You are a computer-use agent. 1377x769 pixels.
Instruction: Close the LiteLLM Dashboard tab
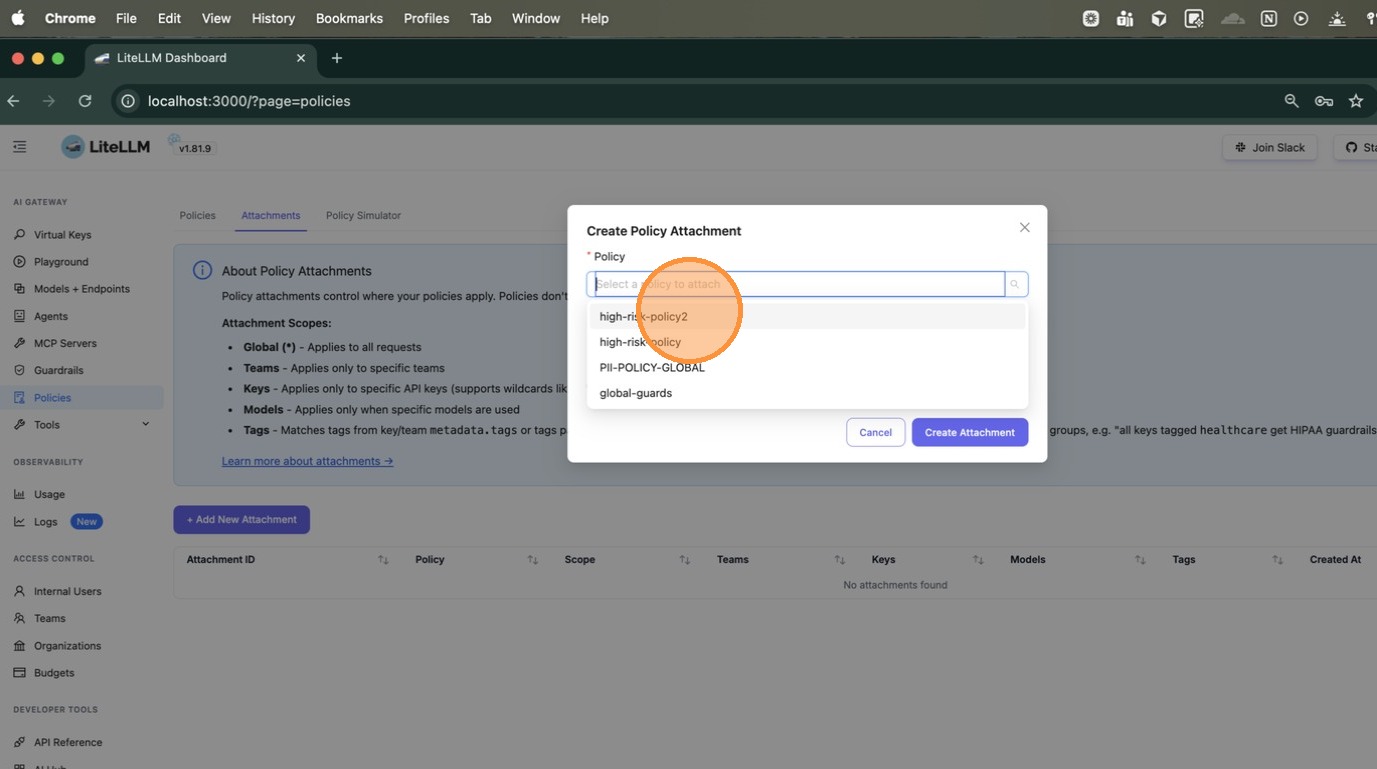coord(301,58)
